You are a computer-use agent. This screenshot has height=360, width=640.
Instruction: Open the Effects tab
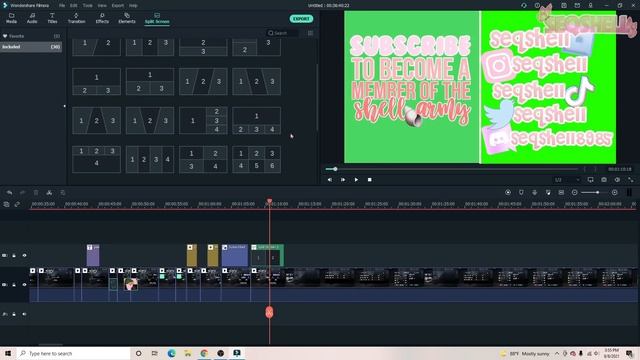(102, 18)
